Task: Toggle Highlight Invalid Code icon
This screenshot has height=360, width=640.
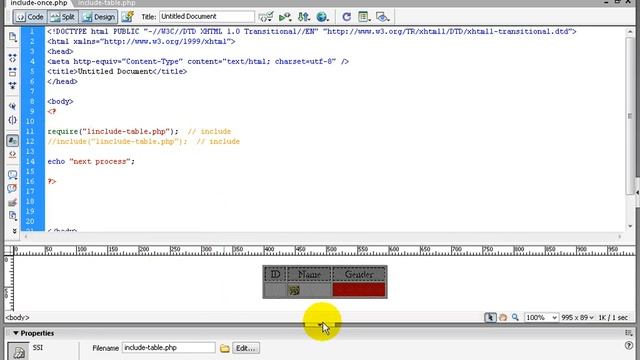Action: tap(13, 154)
